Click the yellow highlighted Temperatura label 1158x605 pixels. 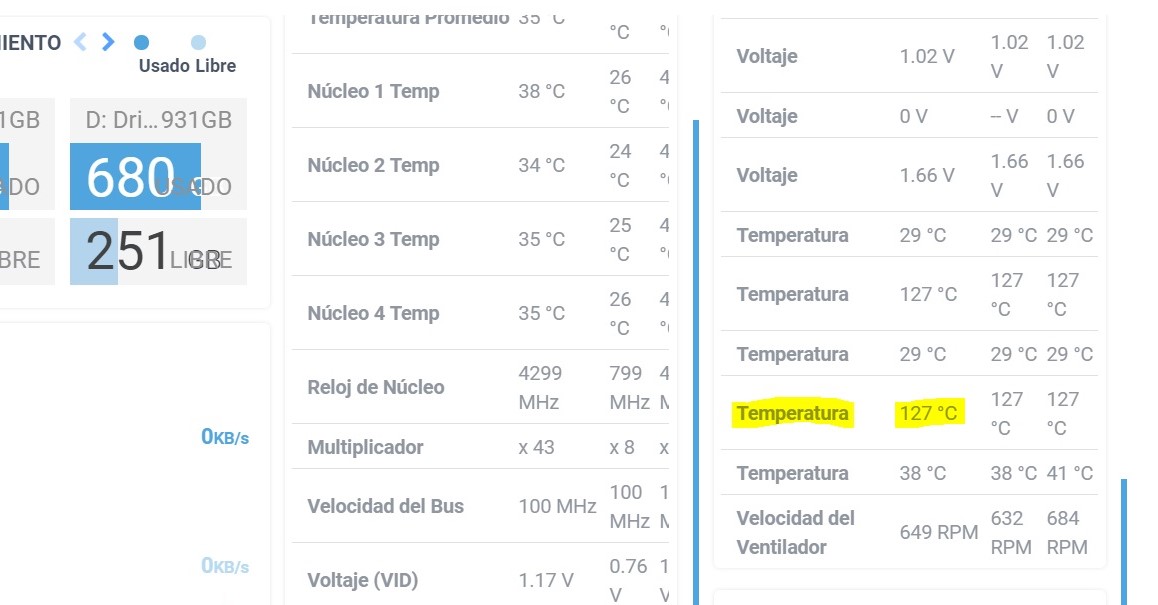pyautogui.click(x=792, y=413)
